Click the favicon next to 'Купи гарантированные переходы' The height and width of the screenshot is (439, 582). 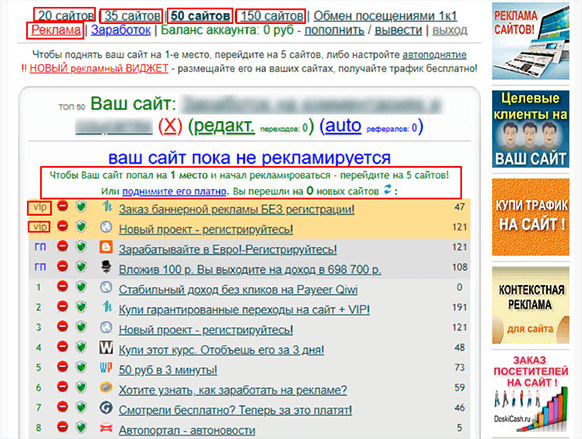[107, 307]
